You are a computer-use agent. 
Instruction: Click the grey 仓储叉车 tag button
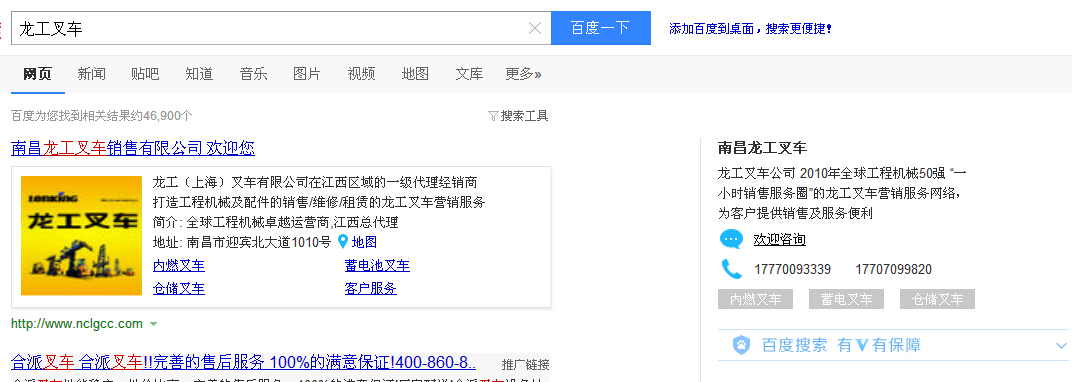[x=937, y=299]
